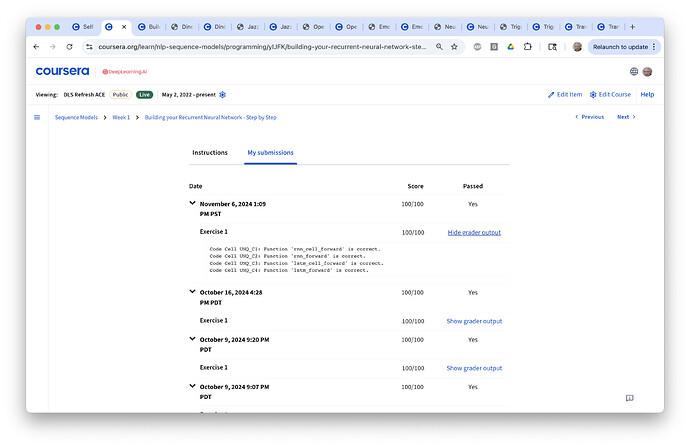Viewport: 690px width, 446px height.
Task: Click the Passed column header
Action: [473, 186]
